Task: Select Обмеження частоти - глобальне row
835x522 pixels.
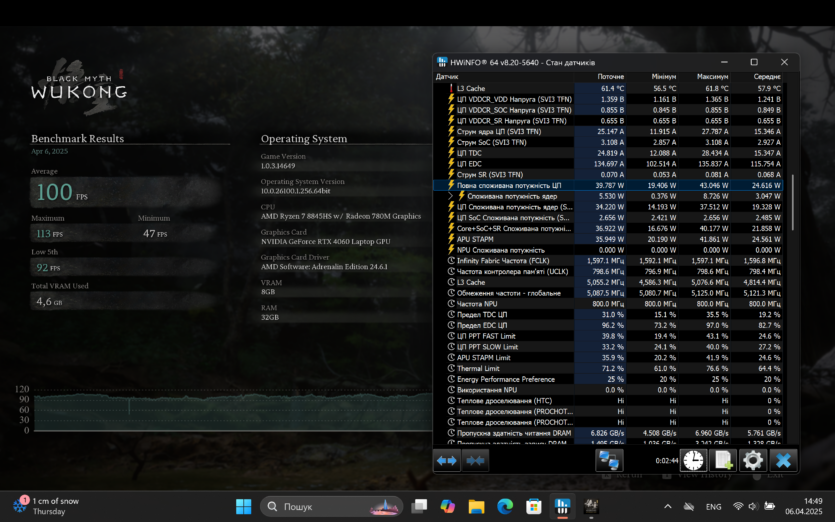Action: (x=608, y=293)
